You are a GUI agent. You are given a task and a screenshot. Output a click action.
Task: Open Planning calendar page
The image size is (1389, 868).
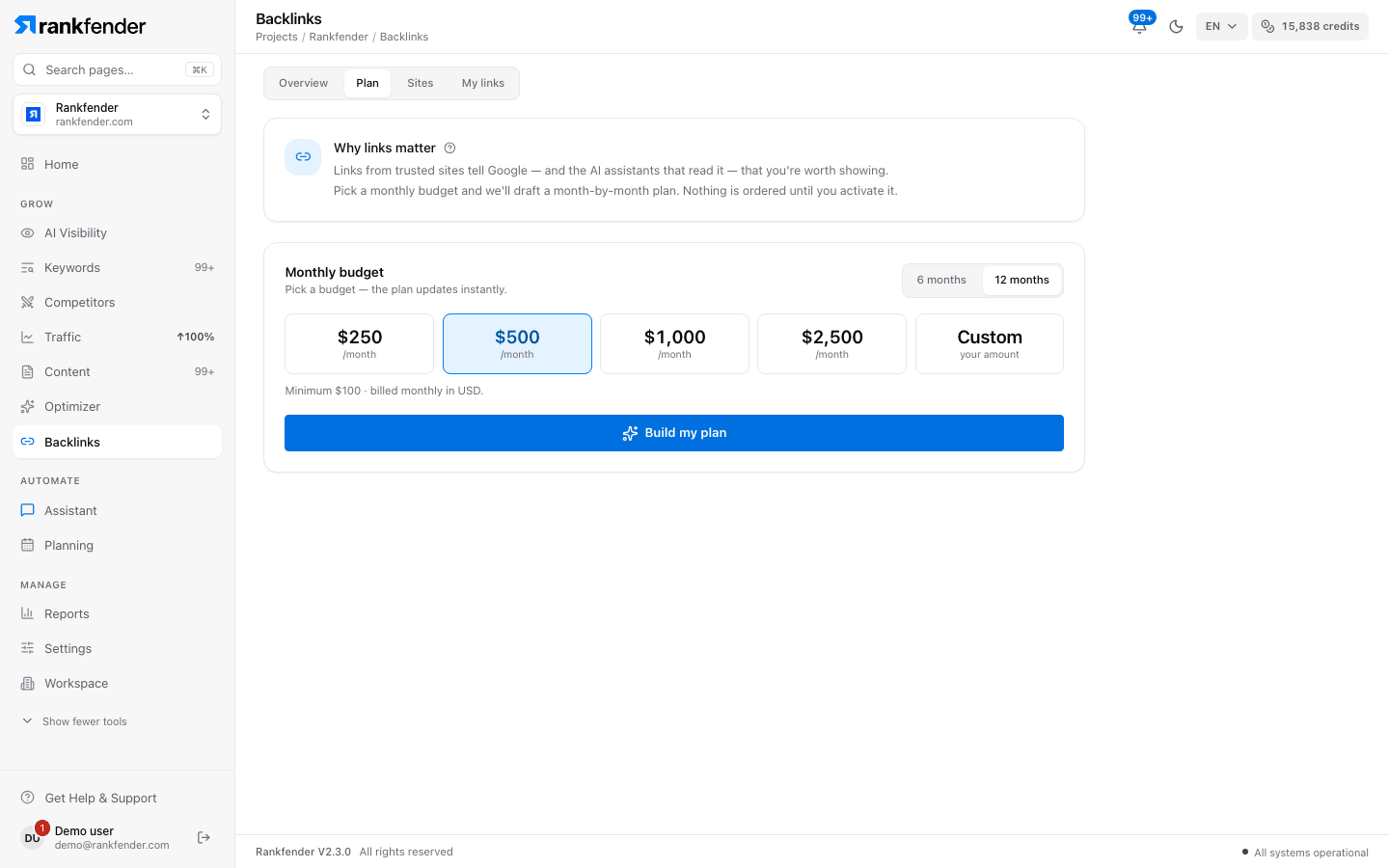pyautogui.click(x=117, y=545)
